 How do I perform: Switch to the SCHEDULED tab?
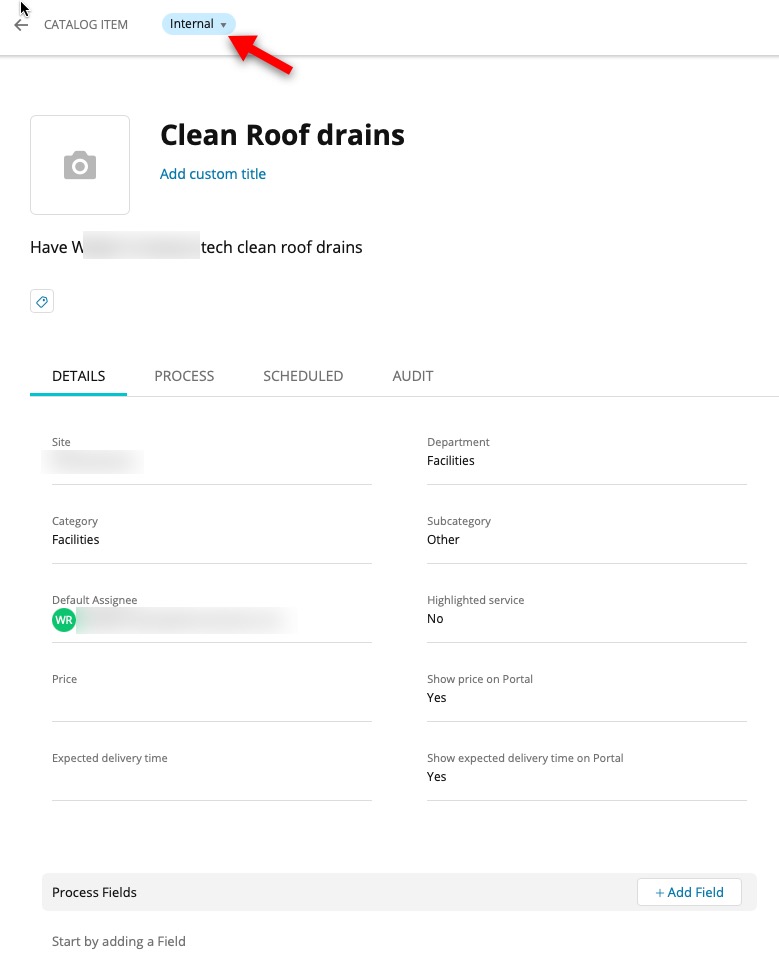(303, 376)
